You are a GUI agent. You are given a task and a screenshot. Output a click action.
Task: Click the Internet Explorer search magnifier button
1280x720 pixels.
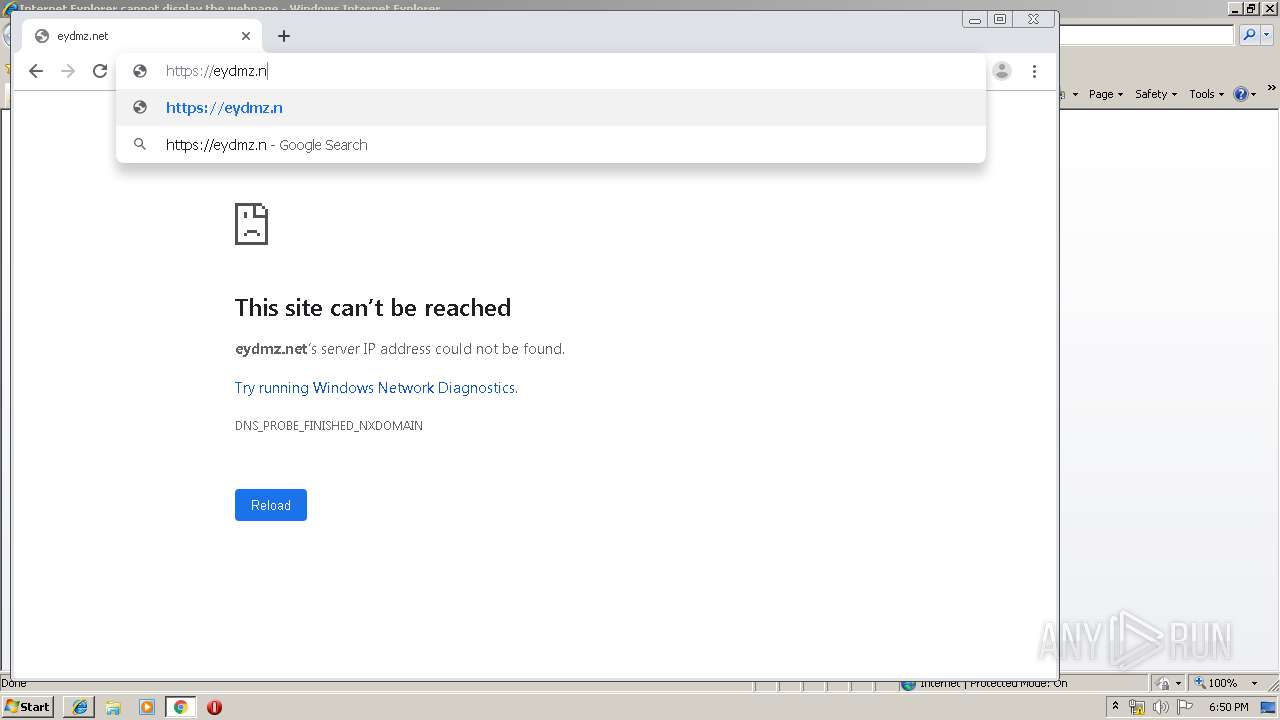pos(1248,35)
